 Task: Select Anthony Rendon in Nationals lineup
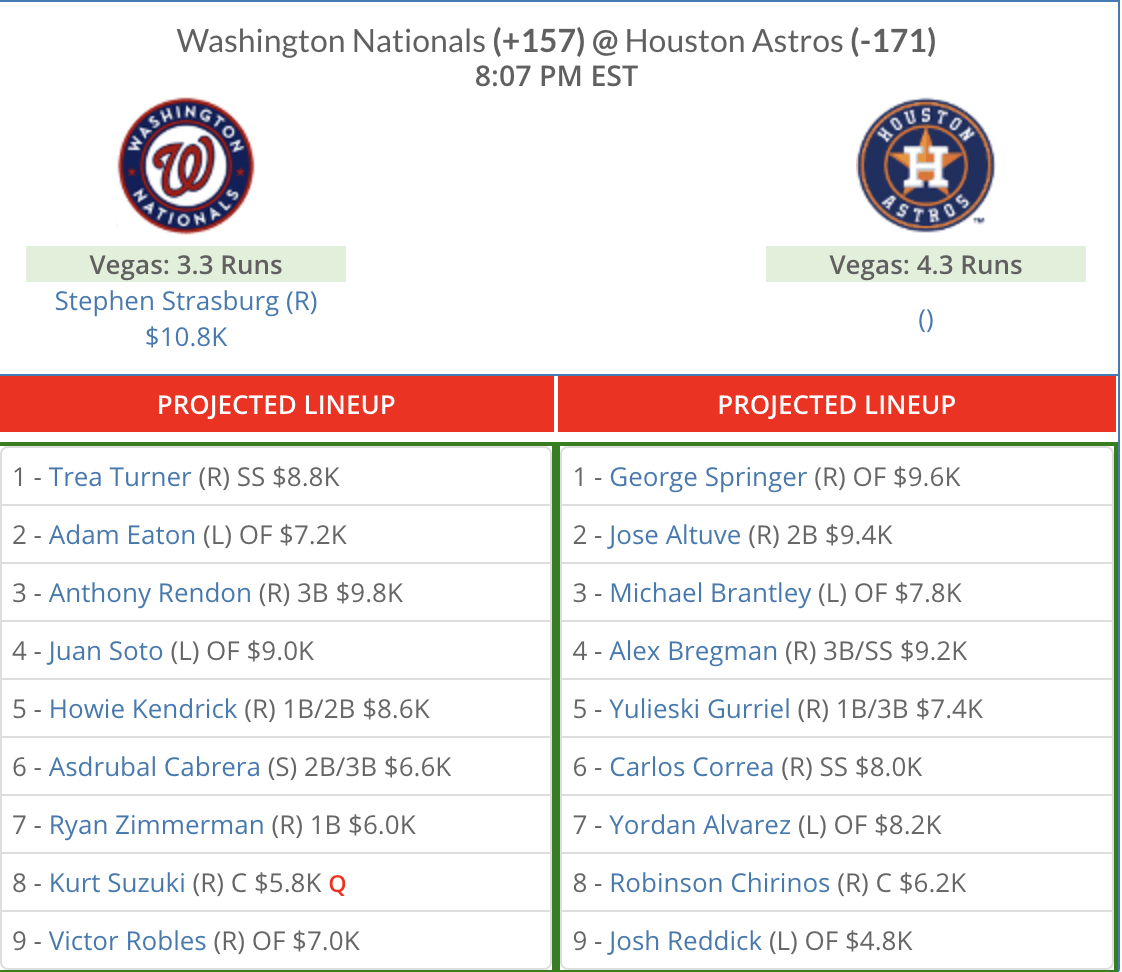point(150,593)
